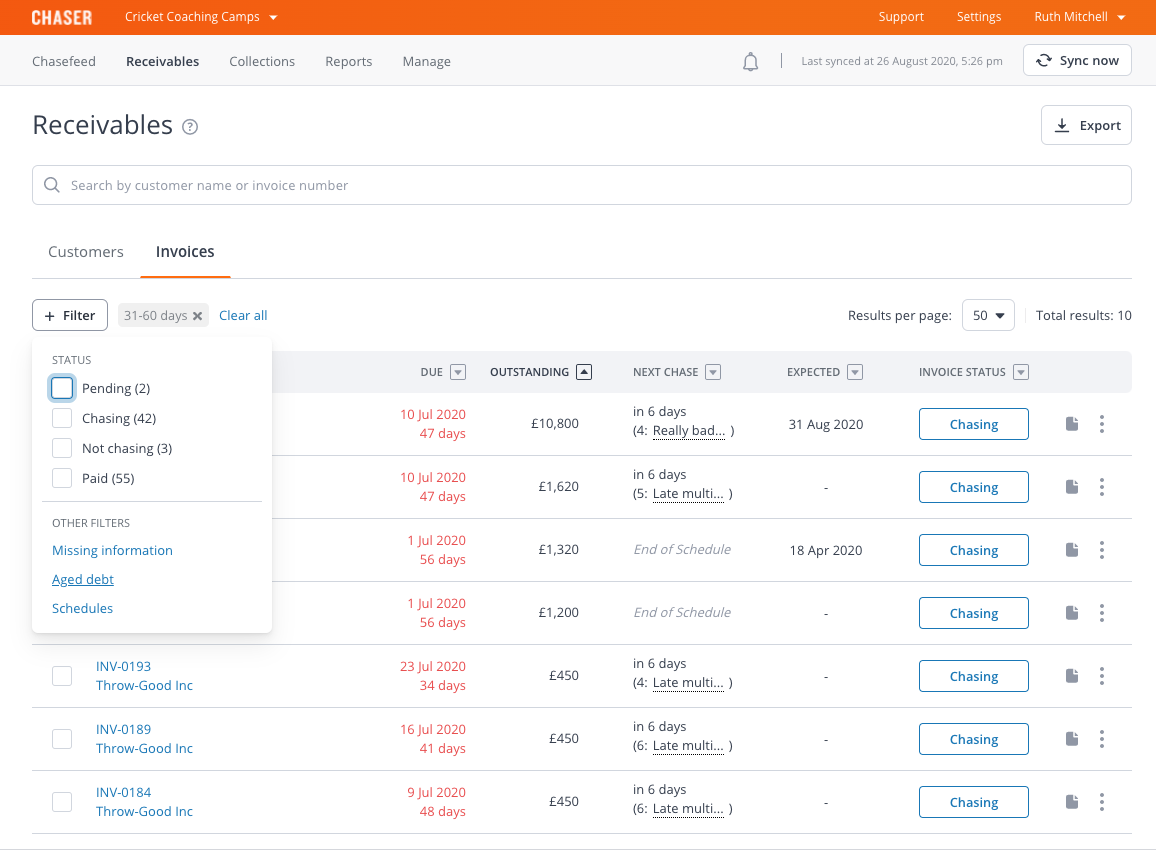Image resolution: width=1156 pixels, height=850 pixels.
Task: Remove the 31-60 days filter chip
Action: coord(198,316)
